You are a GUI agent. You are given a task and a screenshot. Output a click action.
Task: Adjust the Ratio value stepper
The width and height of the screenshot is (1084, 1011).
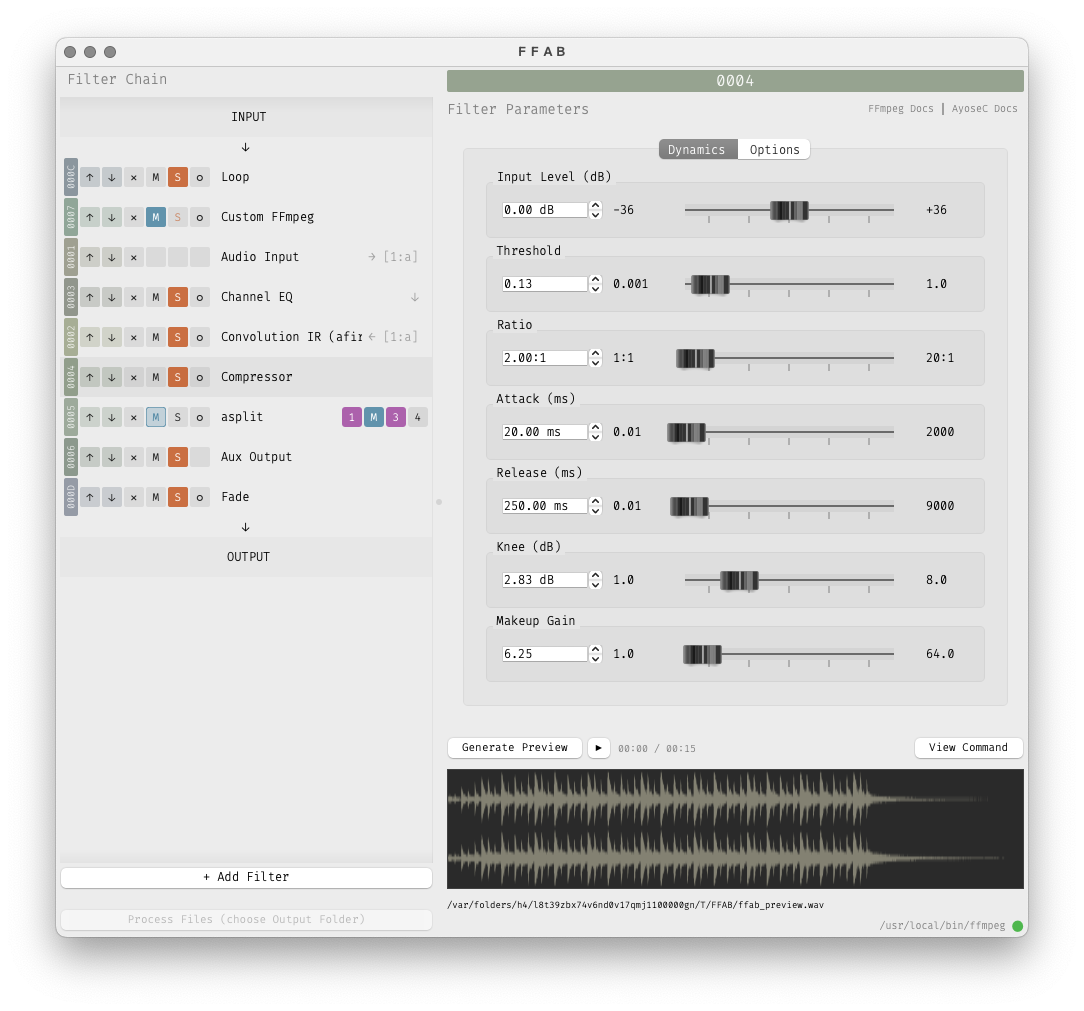pyautogui.click(x=596, y=358)
